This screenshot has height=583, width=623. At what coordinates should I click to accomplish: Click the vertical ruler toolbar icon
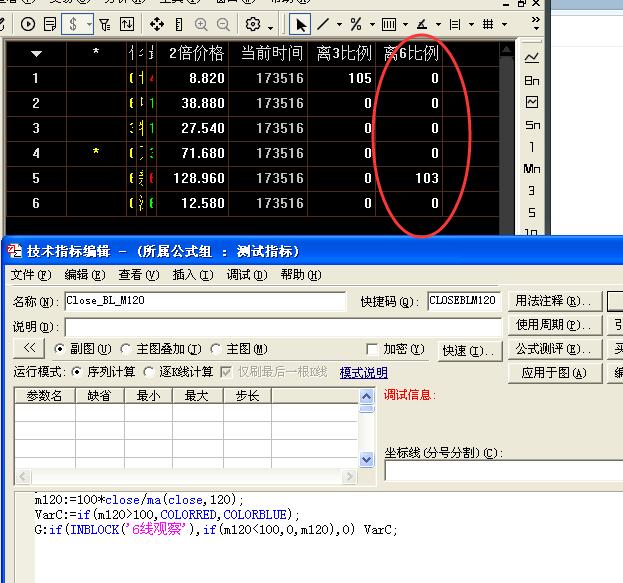[179, 25]
